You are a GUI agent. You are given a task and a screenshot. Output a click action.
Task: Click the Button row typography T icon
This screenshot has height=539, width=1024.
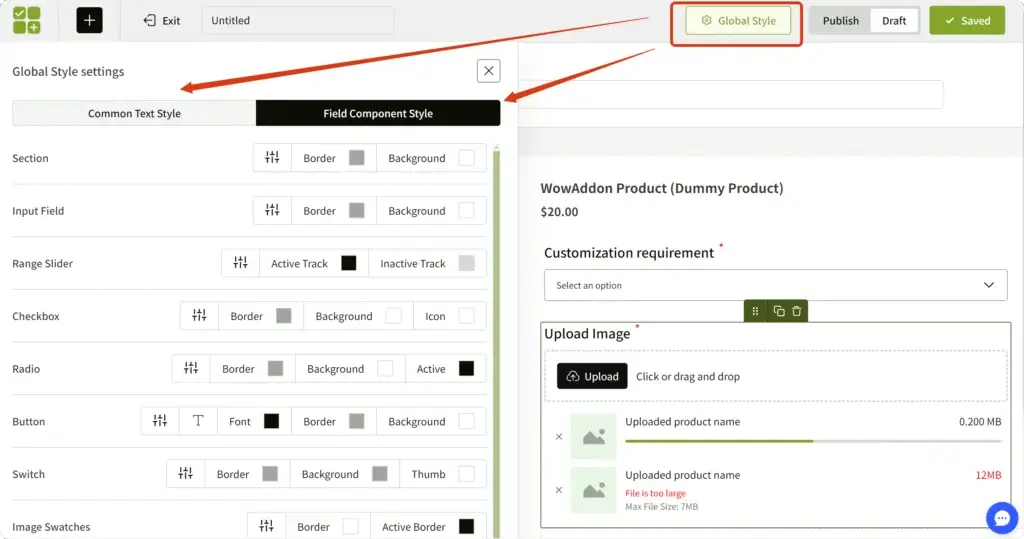tap(198, 421)
